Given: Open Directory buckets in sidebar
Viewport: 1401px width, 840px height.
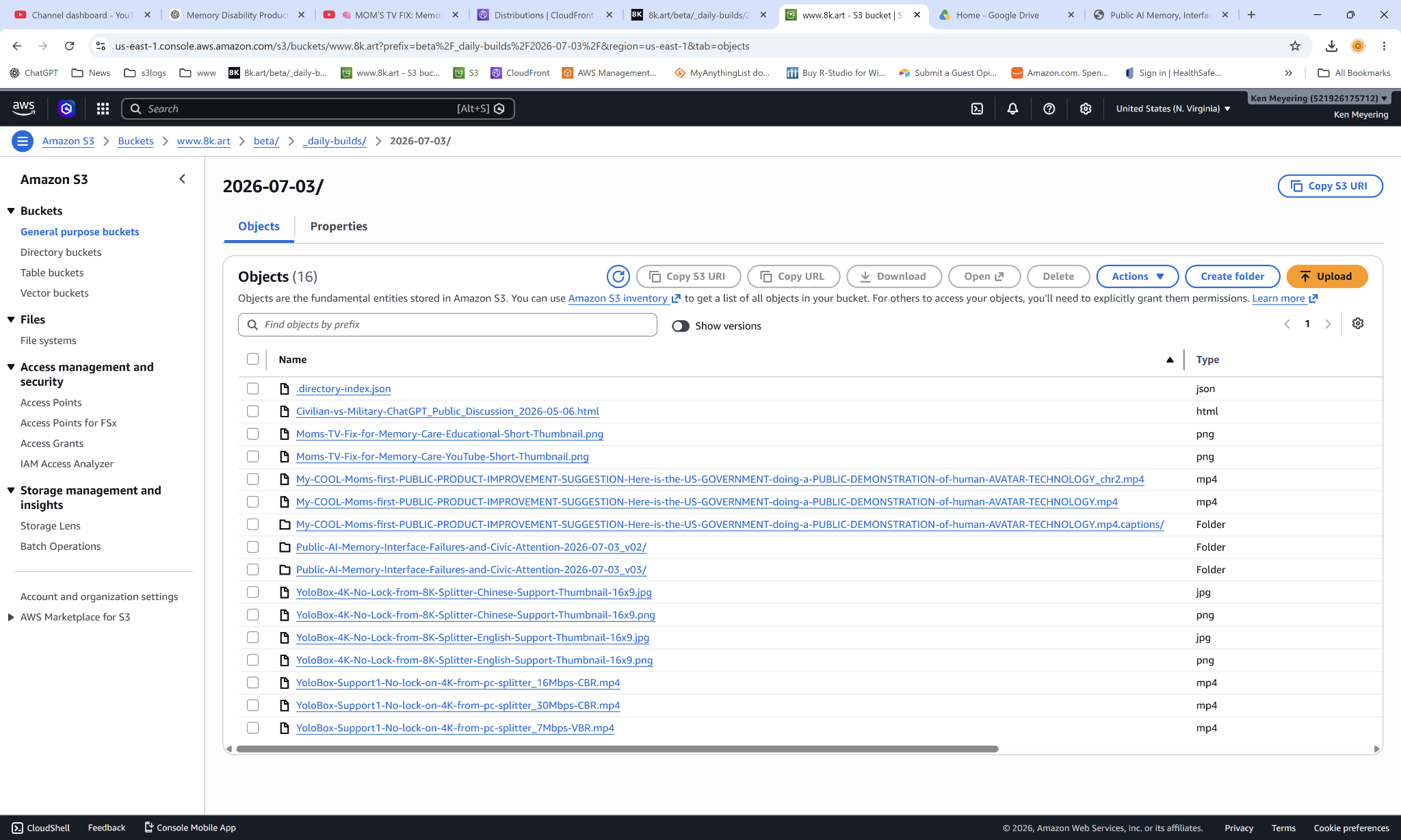Looking at the screenshot, I should (x=61, y=252).
